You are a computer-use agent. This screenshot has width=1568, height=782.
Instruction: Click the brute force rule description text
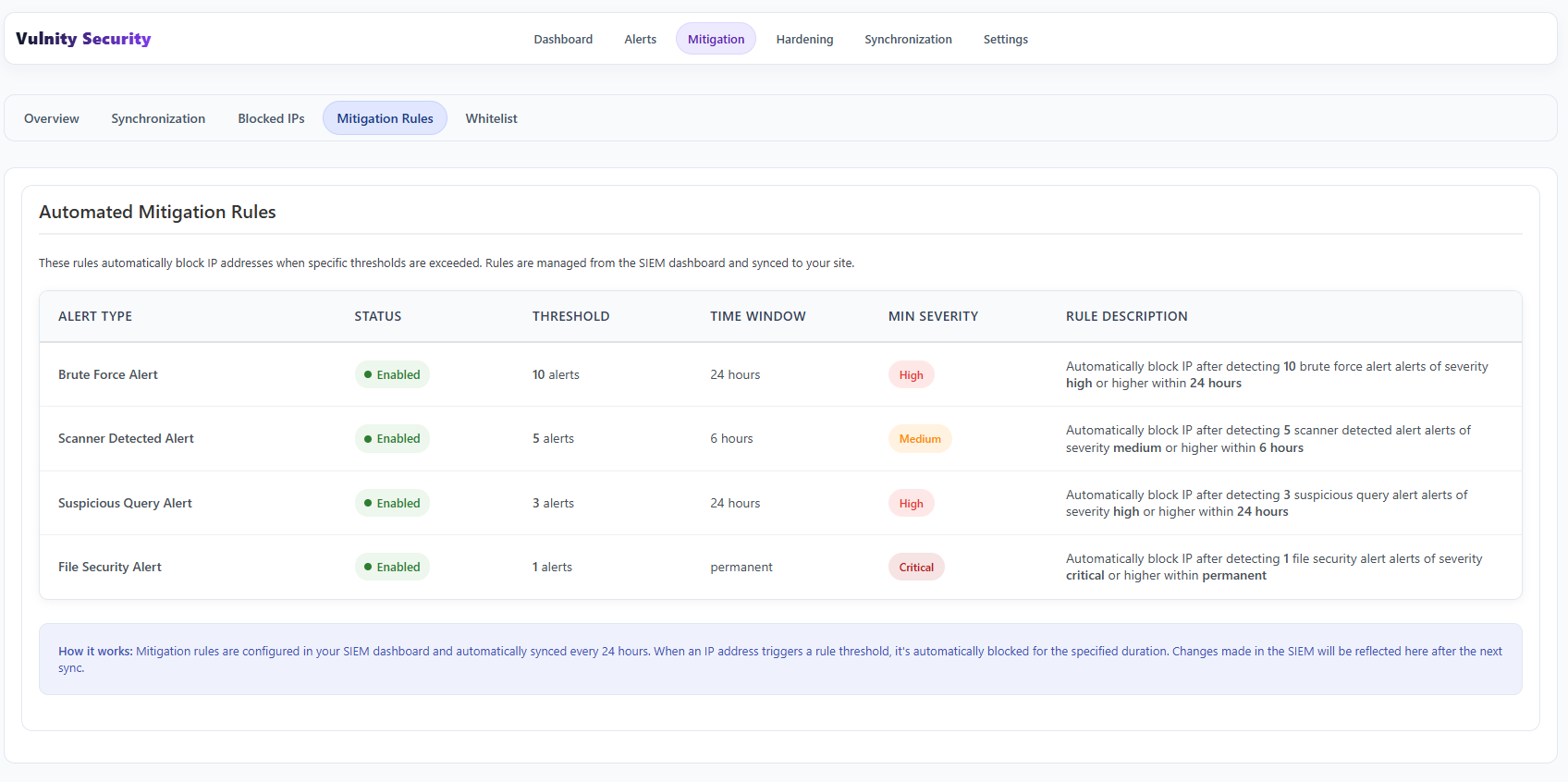(x=1277, y=374)
